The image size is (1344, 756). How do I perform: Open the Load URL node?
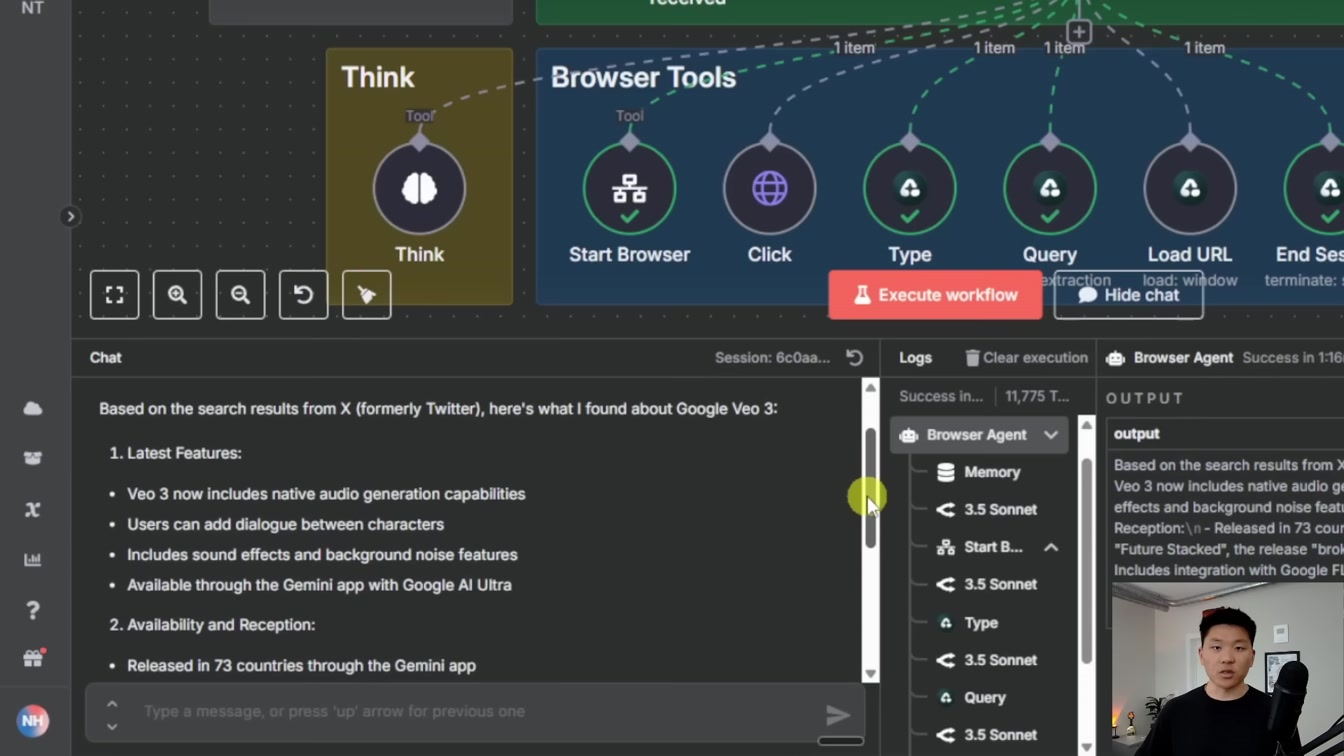[x=1189, y=189]
